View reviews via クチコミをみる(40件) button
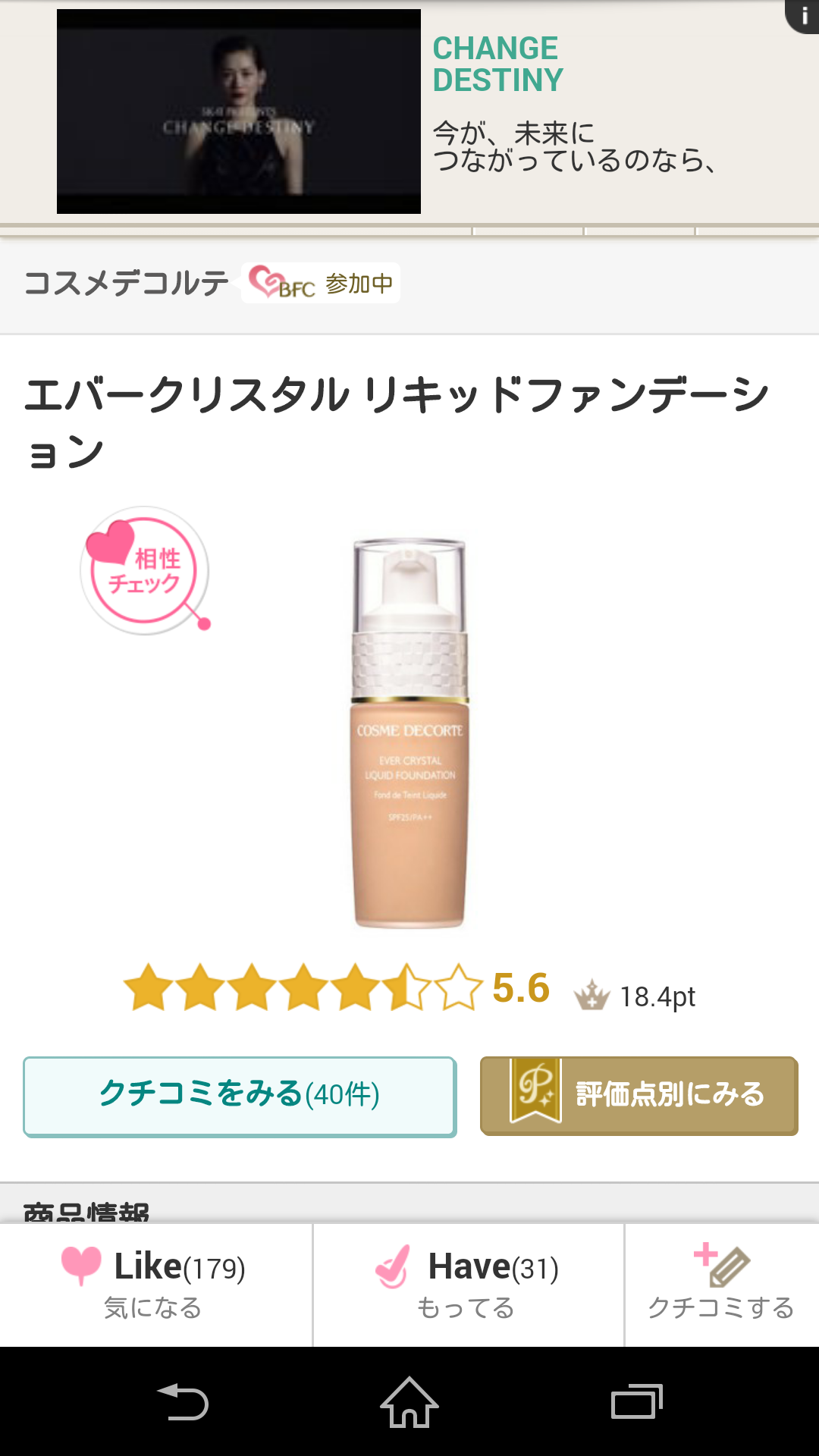The height and width of the screenshot is (1456, 819). [x=240, y=1097]
